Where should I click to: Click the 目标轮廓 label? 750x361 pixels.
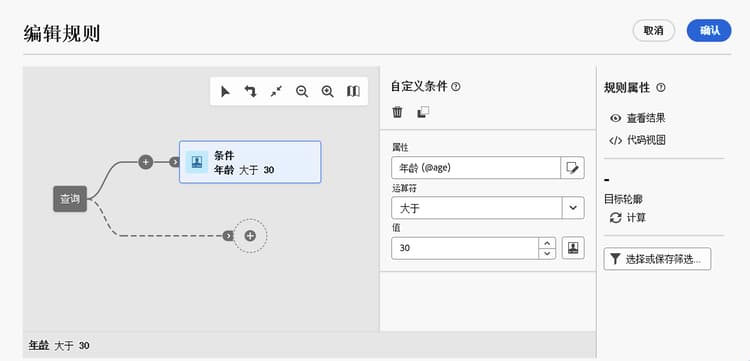623,199
